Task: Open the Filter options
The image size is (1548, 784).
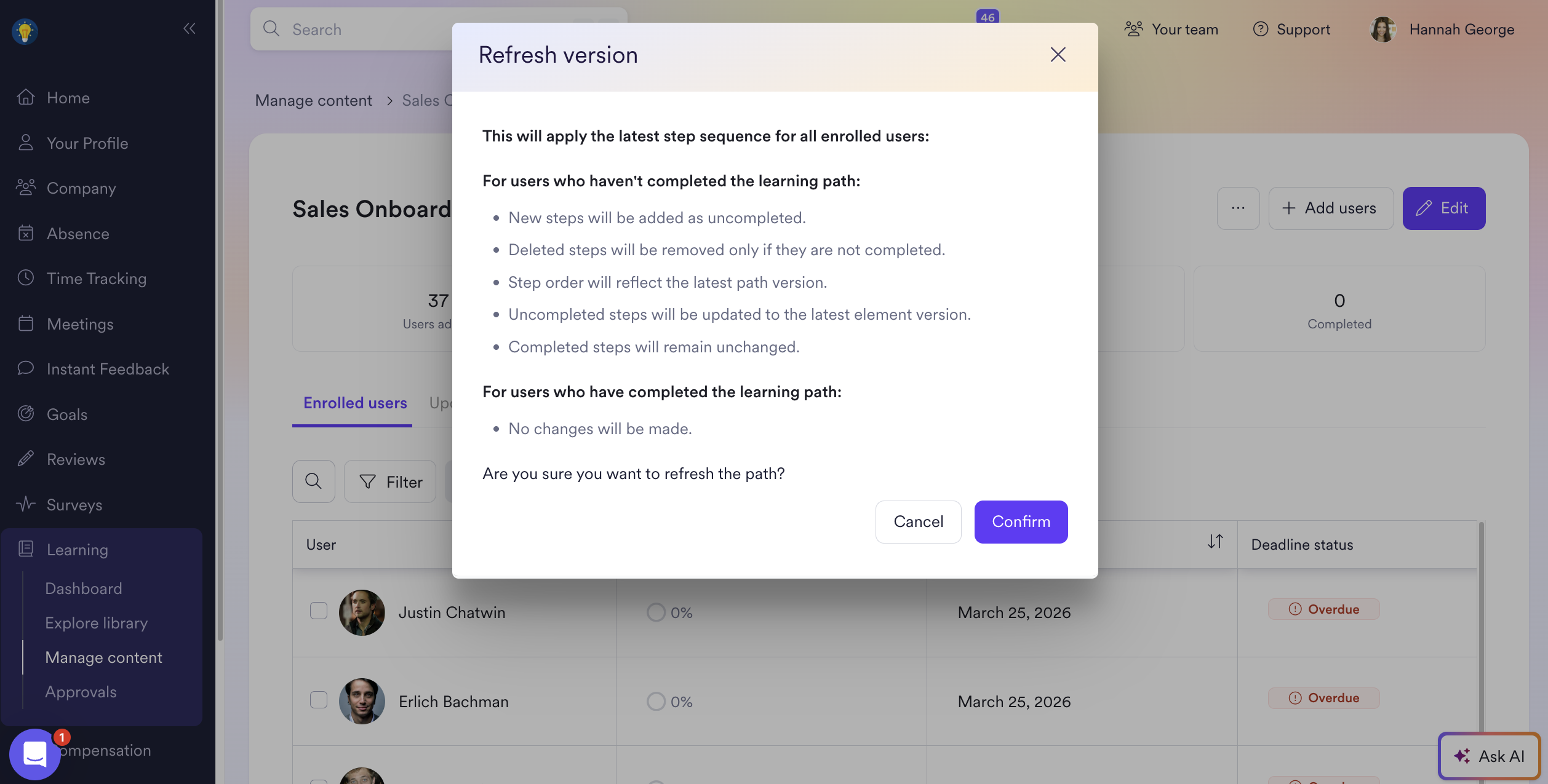Action: pyautogui.click(x=390, y=481)
